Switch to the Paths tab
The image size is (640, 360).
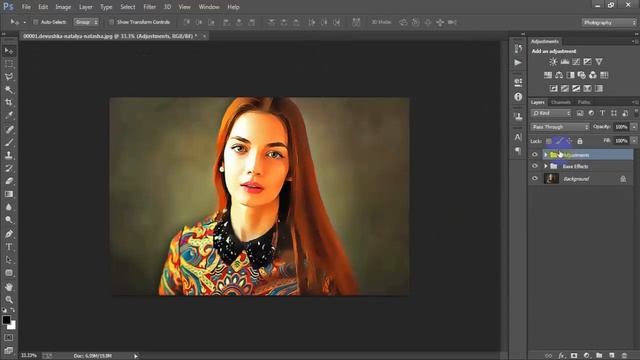pos(584,102)
